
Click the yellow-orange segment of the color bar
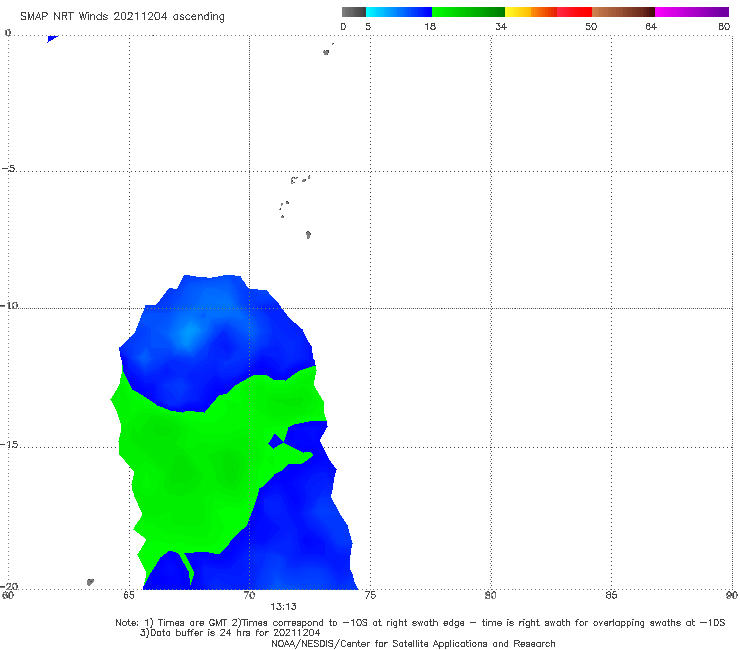tap(531, 12)
